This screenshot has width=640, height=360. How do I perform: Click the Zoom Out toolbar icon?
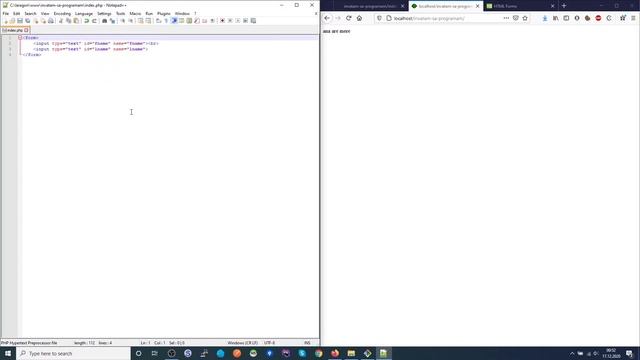point(130,21)
